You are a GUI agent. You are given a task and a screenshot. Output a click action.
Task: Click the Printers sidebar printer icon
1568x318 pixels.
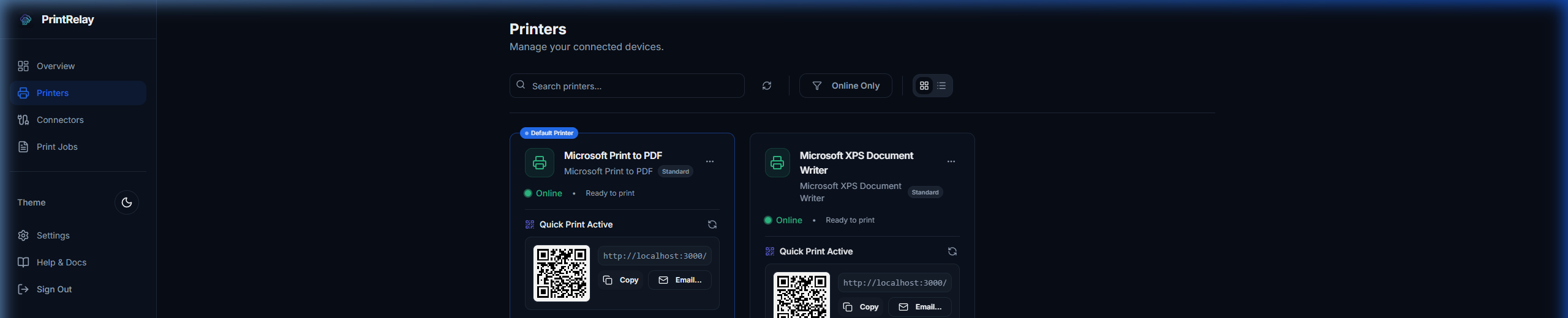pos(23,93)
